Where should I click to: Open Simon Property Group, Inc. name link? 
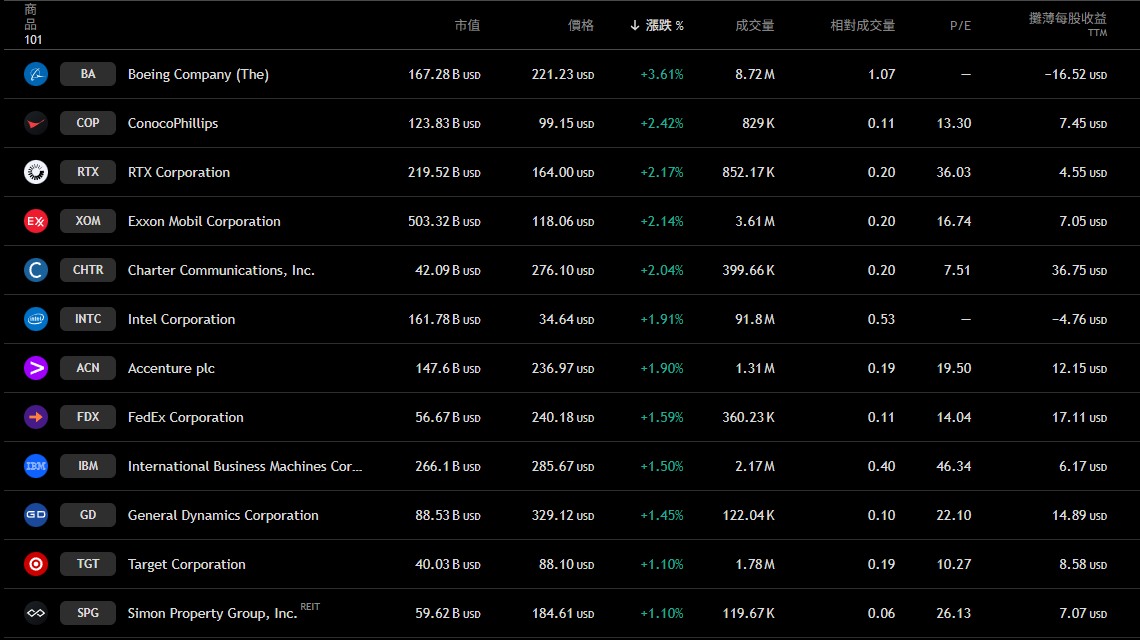212,613
